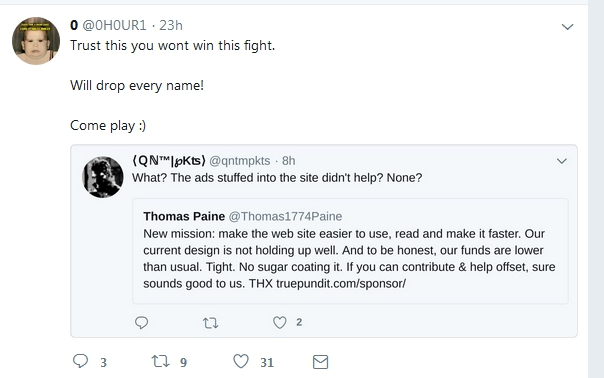This screenshot has height=378, width=604.
Task: Reply to the quoted qntmpkts tweet
Action: (x=141, y=322)
